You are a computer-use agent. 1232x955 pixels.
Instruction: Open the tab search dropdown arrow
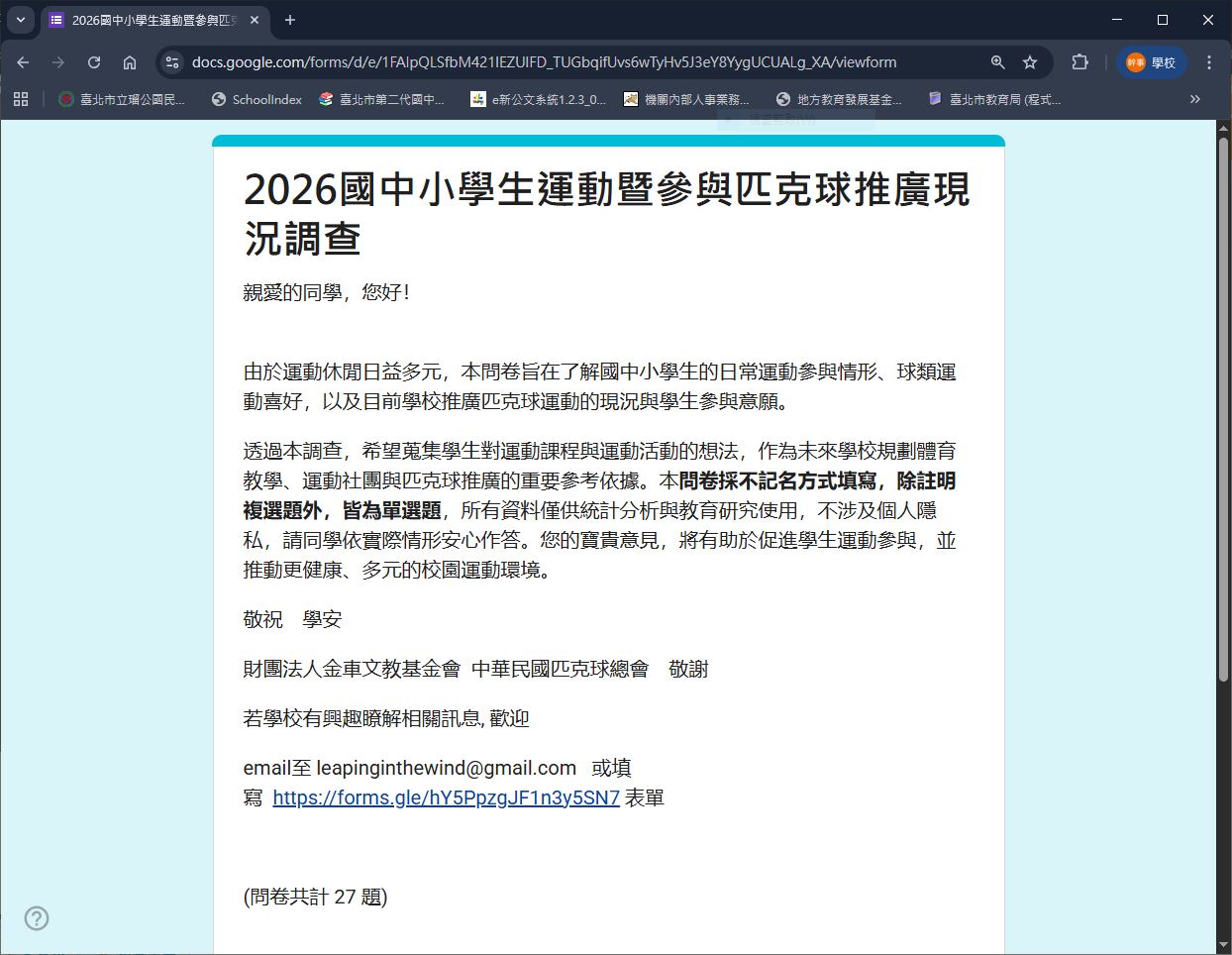coord(21,20)
